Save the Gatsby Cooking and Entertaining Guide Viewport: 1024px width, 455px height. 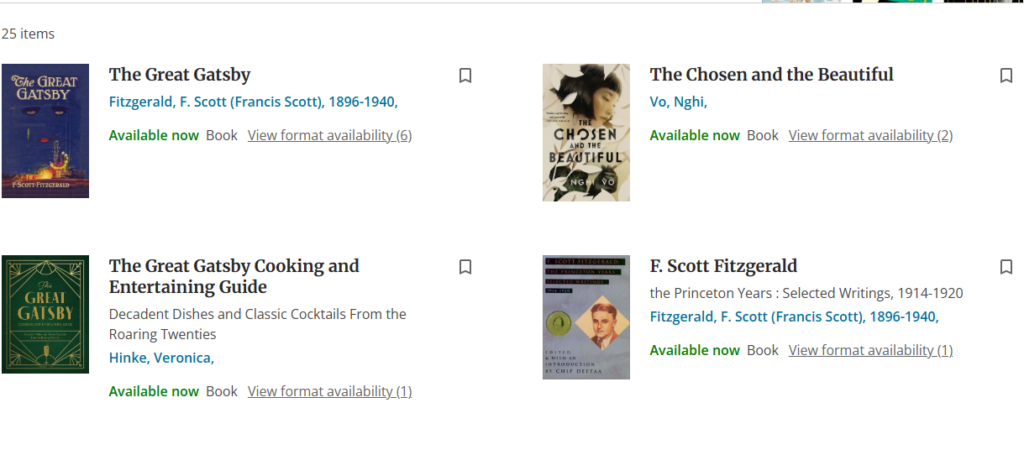(465, 267)
